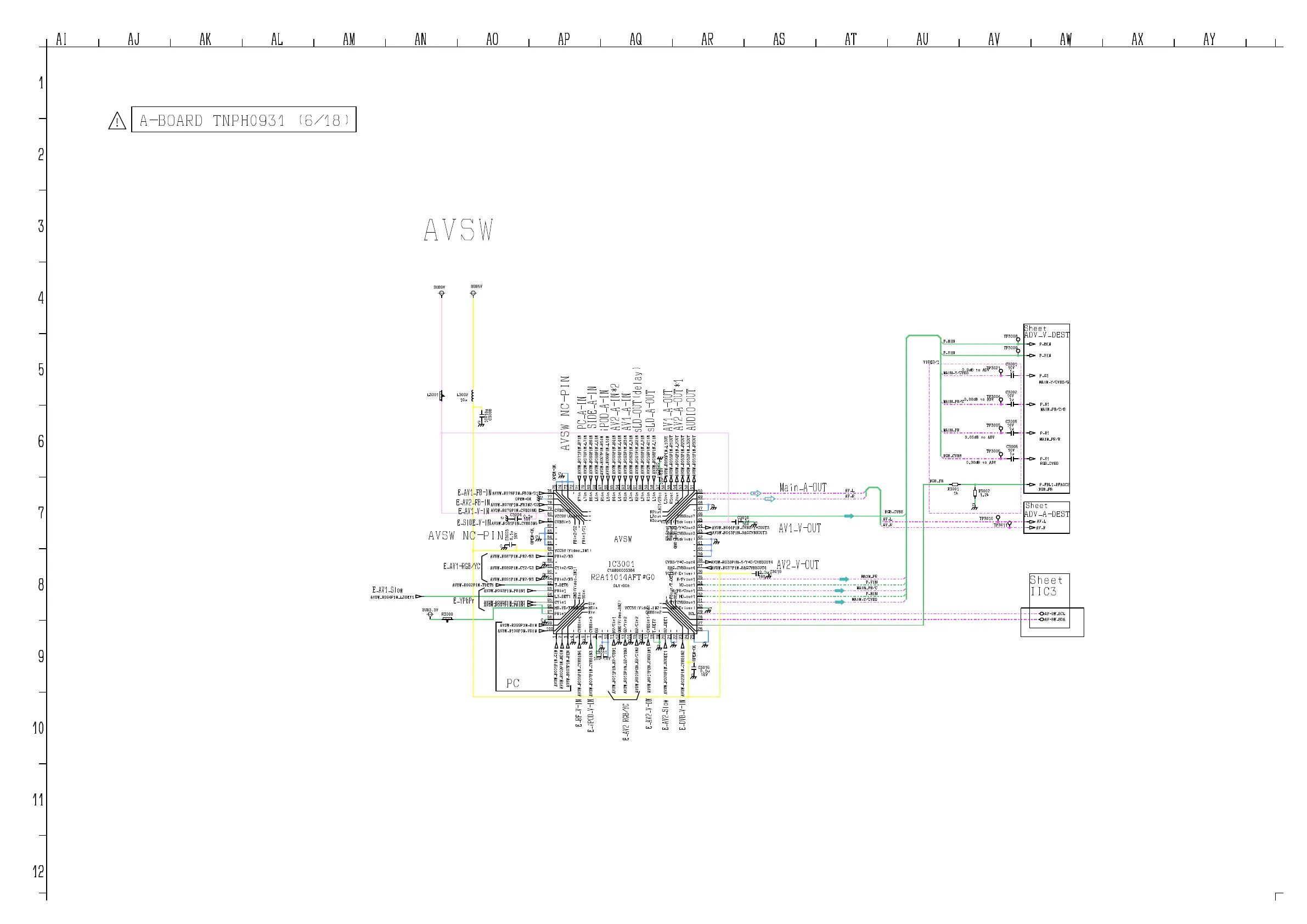Click the row 7 marker on ruler

(41, 513)
